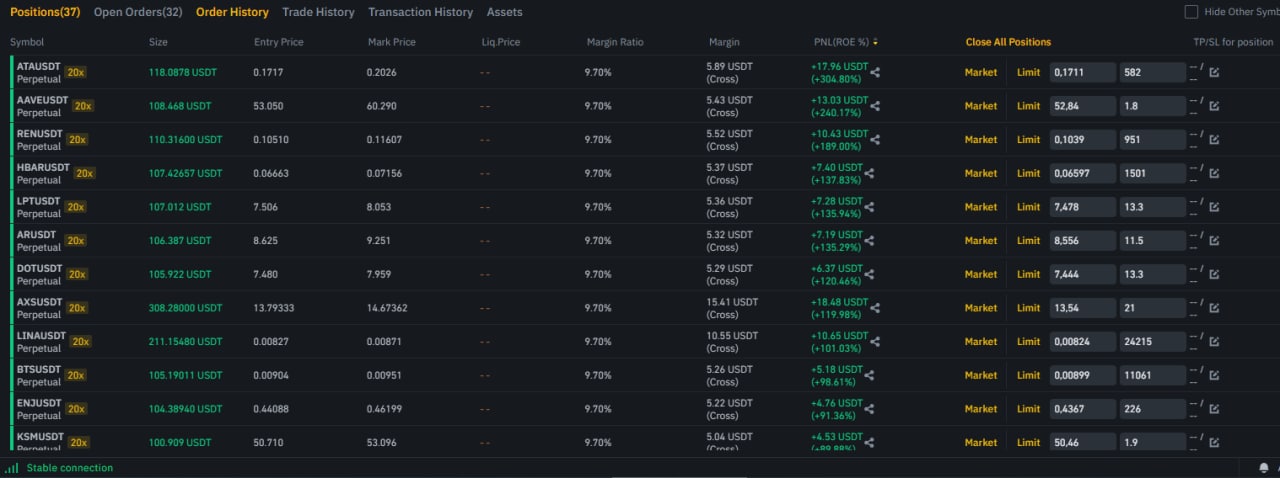Close LINAUSDT position with Limit

1028,341
